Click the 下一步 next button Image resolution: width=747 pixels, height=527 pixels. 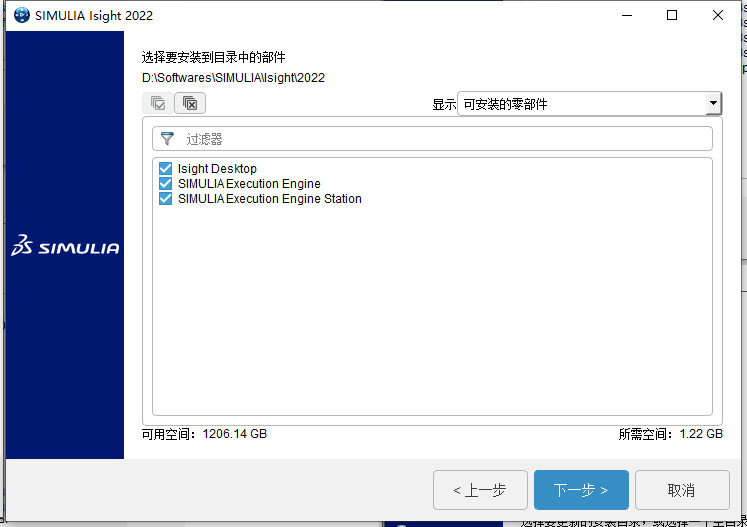tap(581, 490)
